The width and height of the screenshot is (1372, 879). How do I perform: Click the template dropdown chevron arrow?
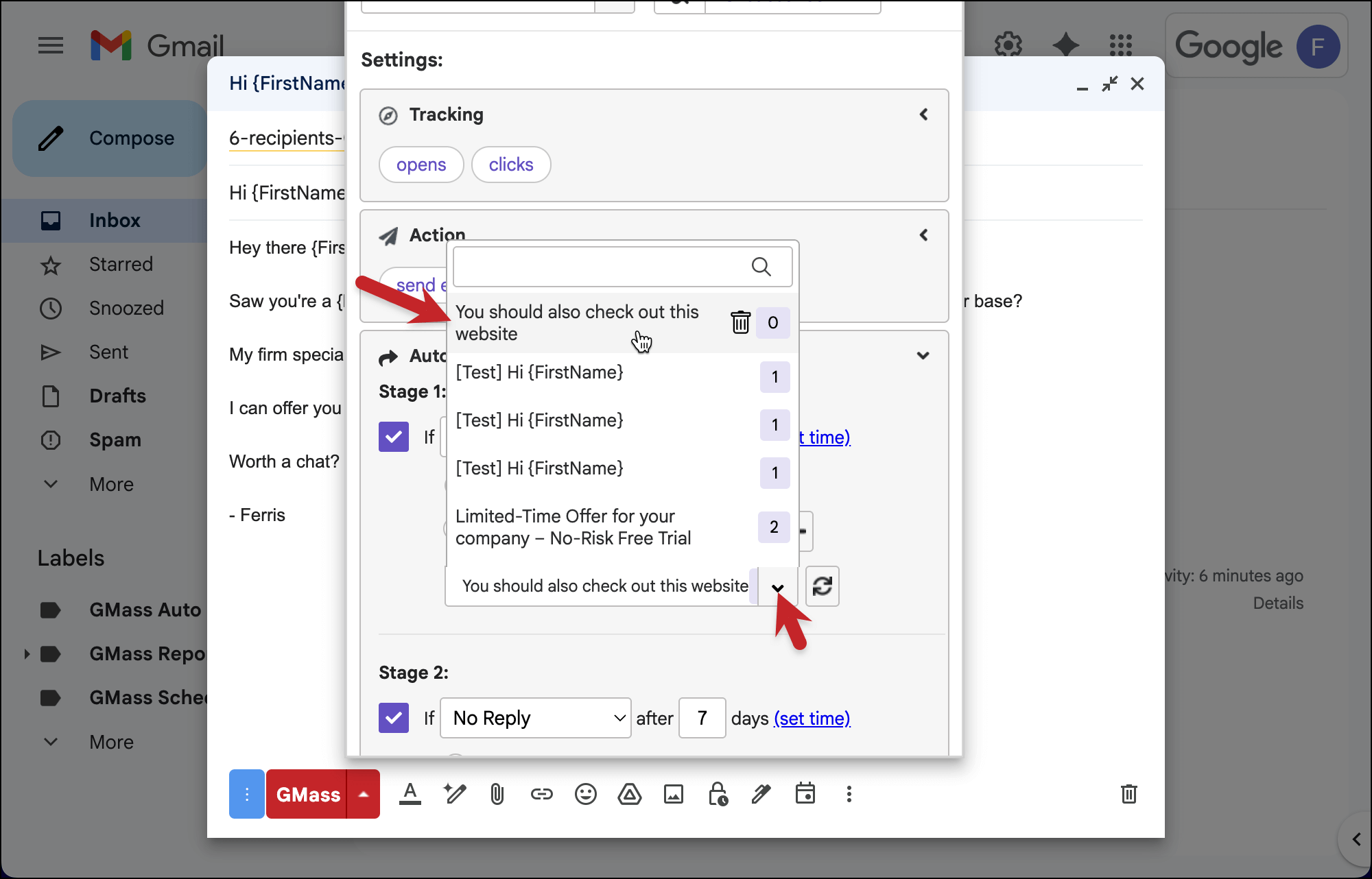point(777,587)
